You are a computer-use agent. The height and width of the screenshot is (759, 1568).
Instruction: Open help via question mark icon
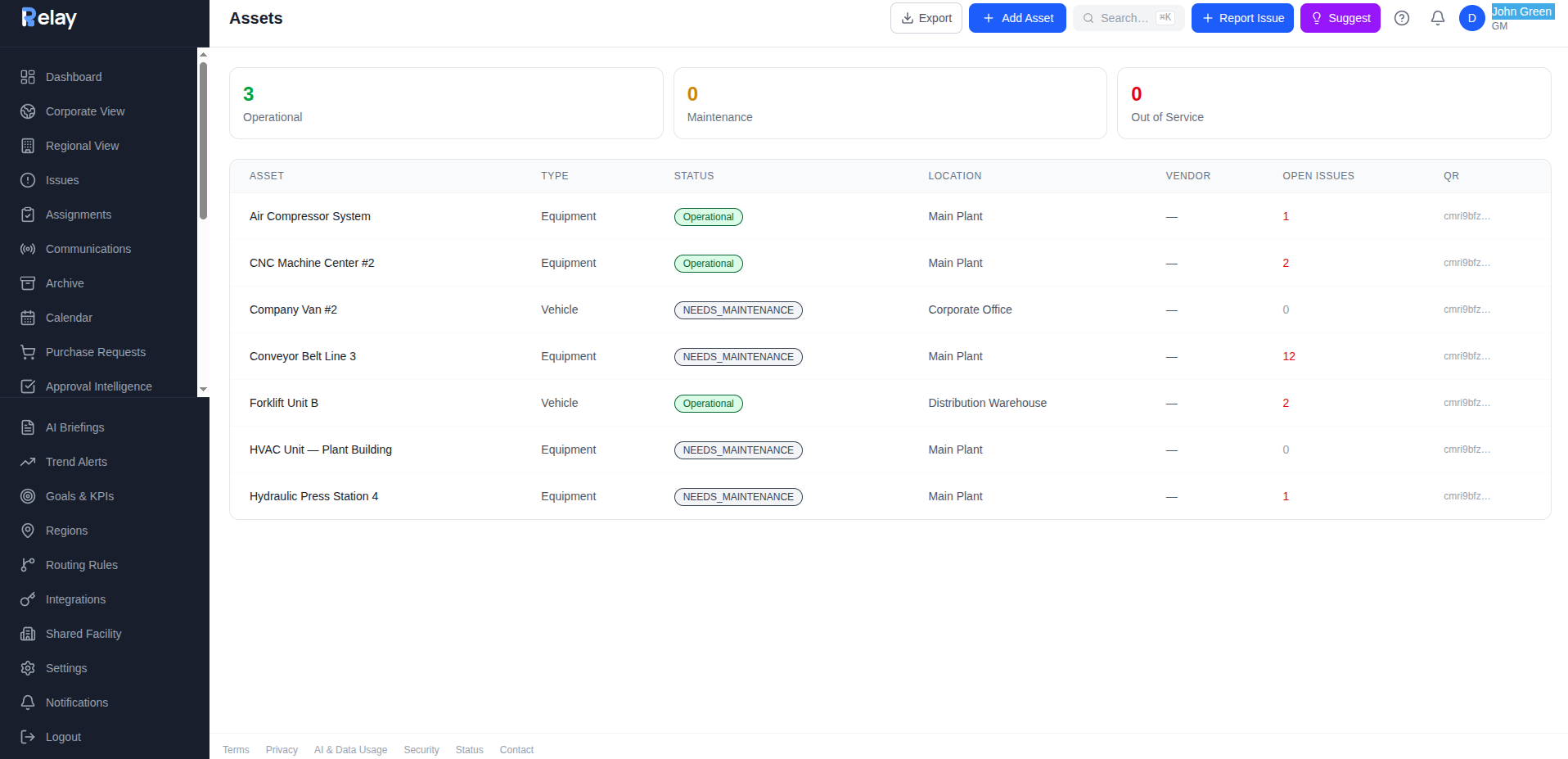[1402, 18]
